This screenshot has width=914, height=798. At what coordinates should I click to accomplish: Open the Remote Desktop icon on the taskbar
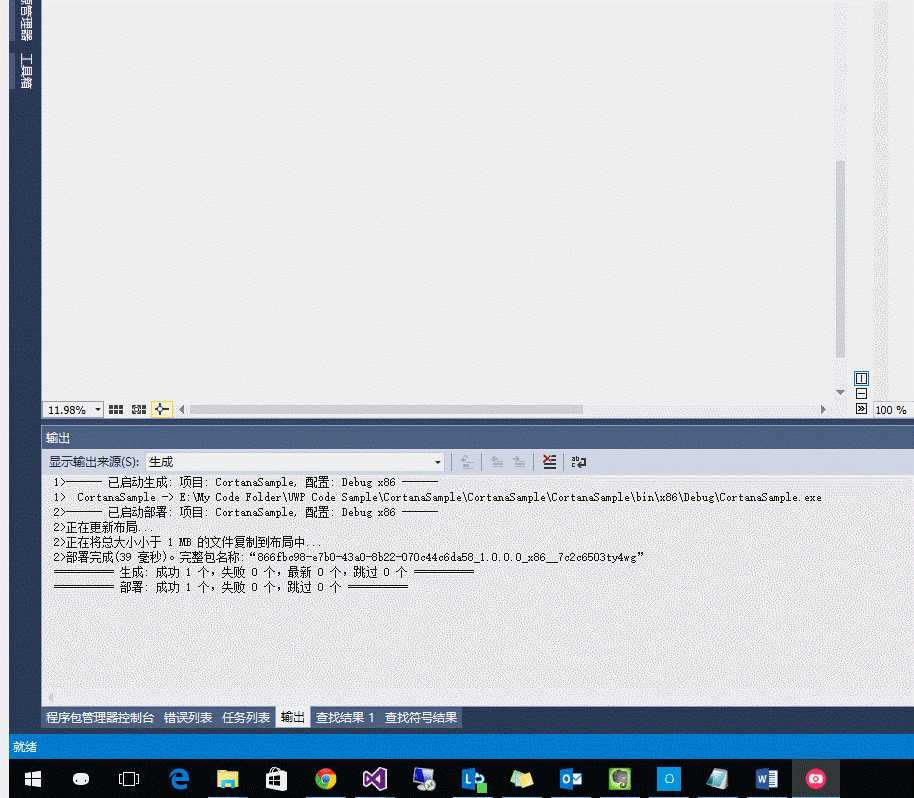[x=424, y=779]
